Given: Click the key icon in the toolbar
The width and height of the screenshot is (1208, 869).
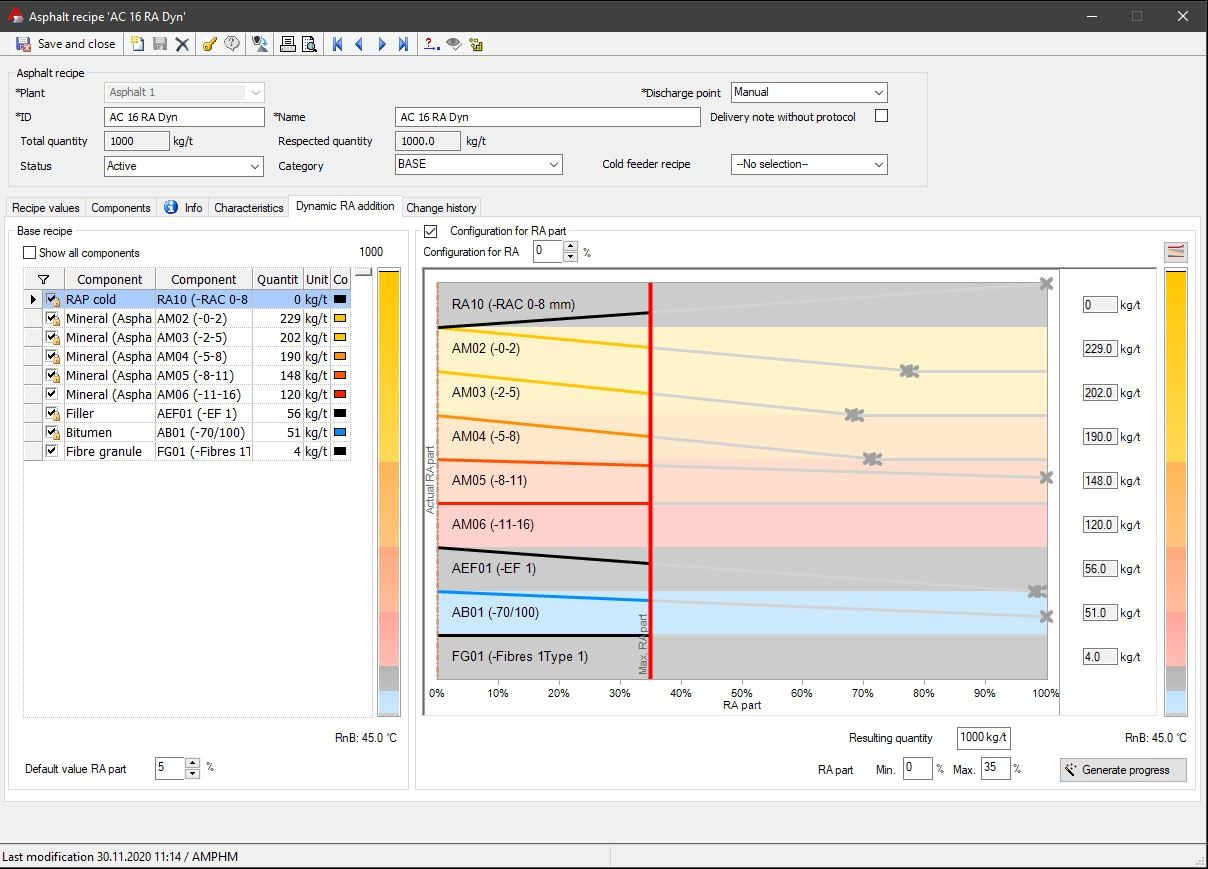Looking at the screenshot, I should point(209,44).
